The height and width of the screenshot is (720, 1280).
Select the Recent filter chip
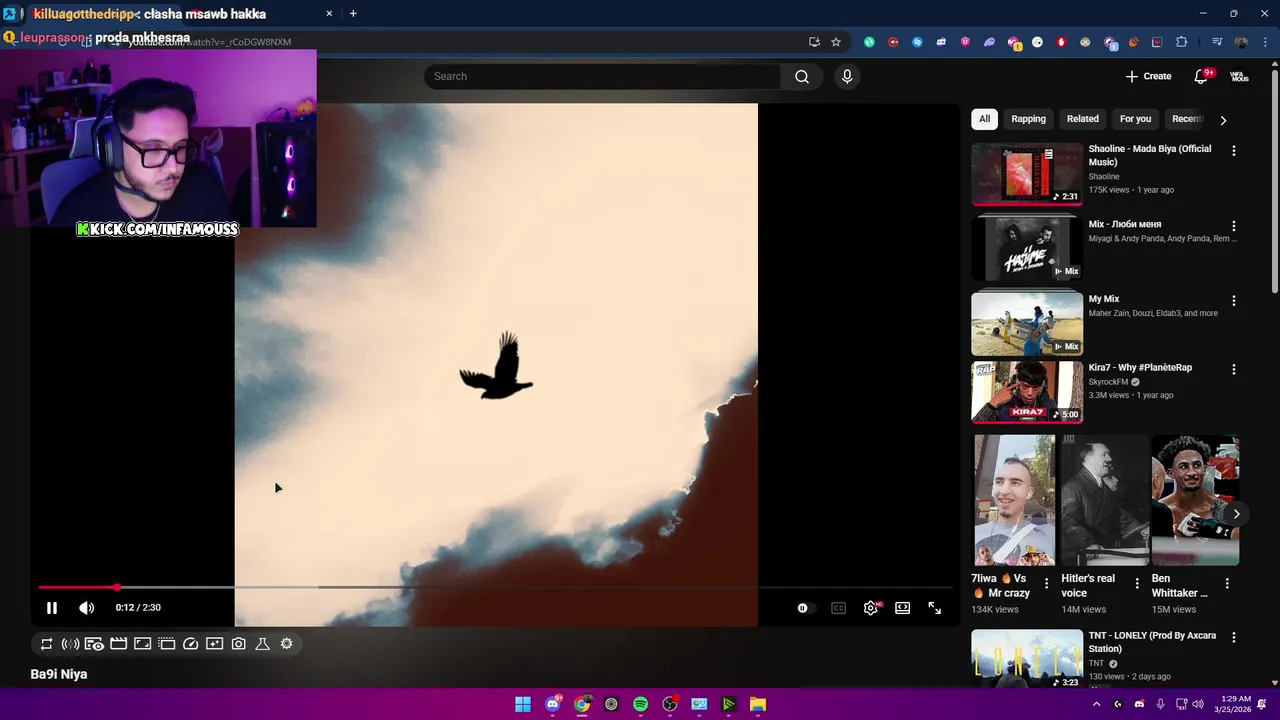pos(1187,119)
